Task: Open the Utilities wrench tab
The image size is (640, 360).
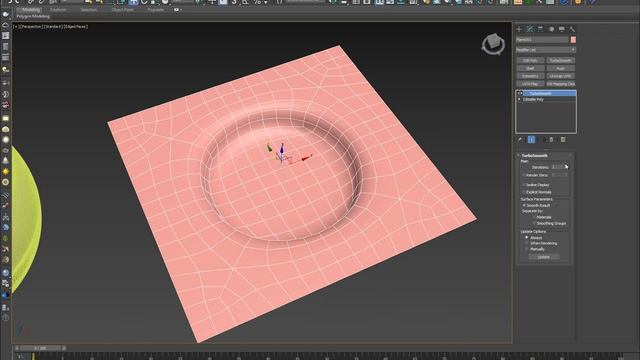Action: (x=572, y=29)
